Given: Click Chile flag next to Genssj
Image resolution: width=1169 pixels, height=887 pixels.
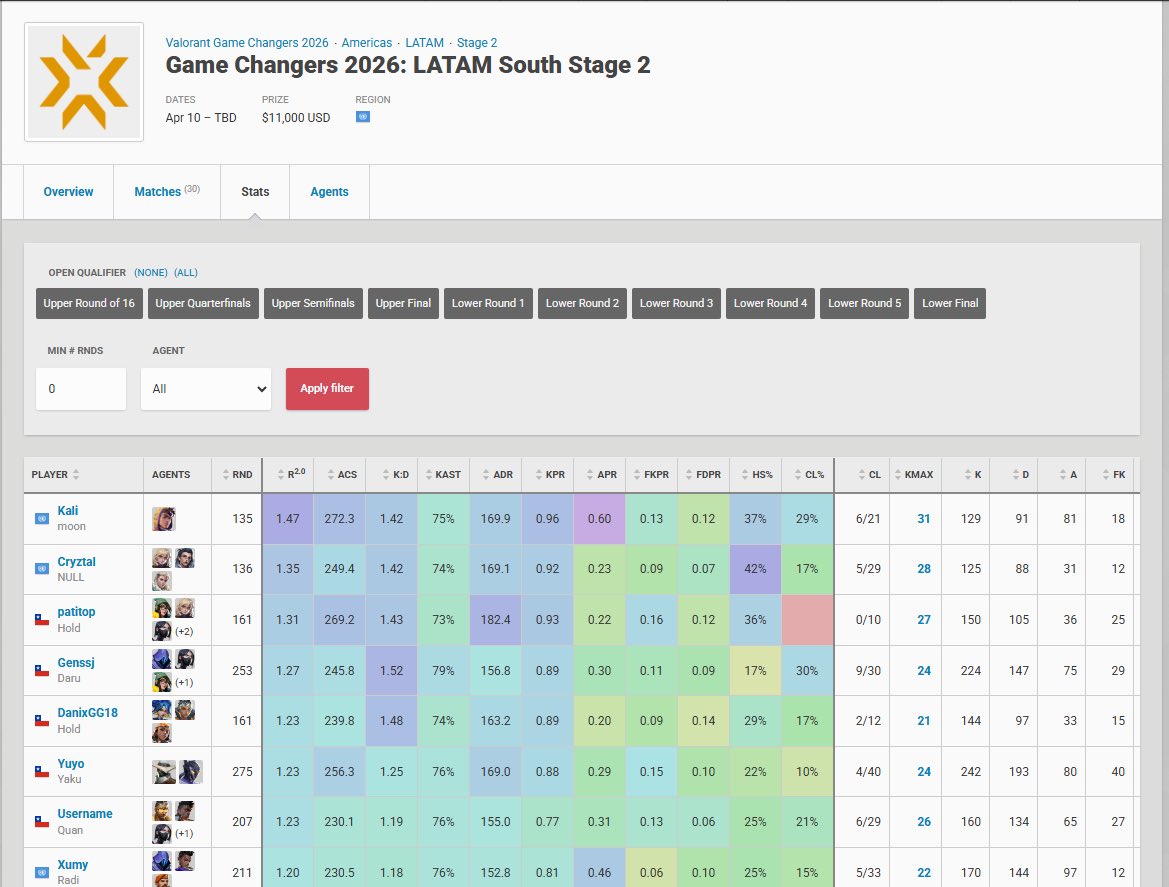Looking at the screenshot, I should 42,670.
